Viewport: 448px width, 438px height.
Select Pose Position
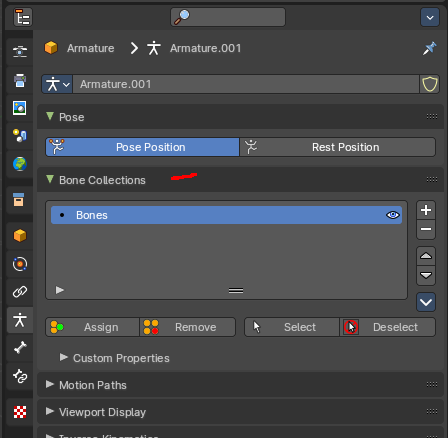143,147
